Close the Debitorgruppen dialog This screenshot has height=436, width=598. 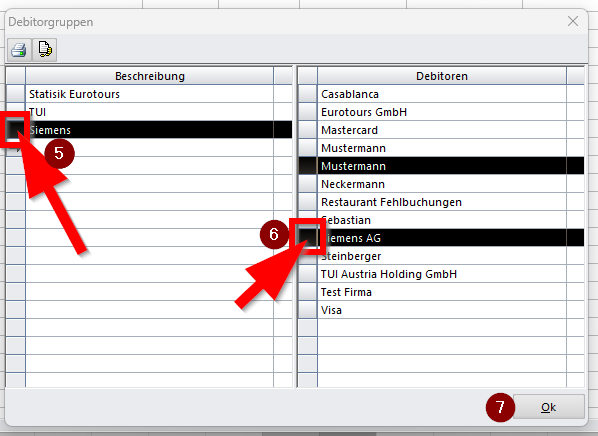573,21
